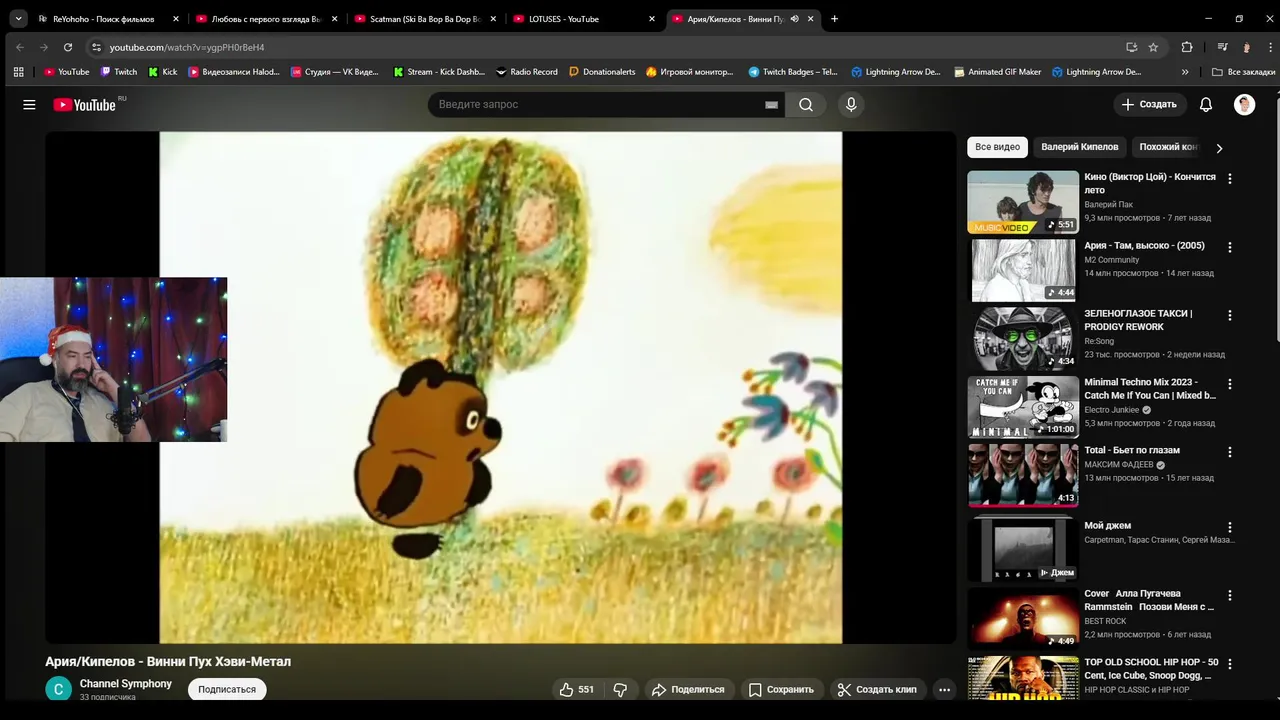Open media control icon in Chrome toolbar
The width and height of the screenshot is (1280, 720).
(1222, 47)
